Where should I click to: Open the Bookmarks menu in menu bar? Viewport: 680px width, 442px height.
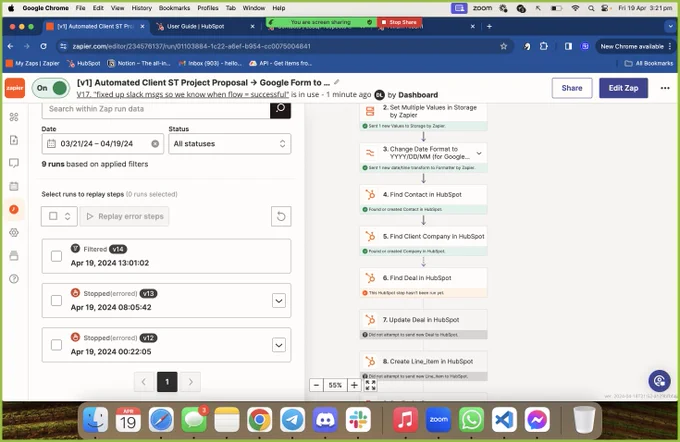(174, 8)
